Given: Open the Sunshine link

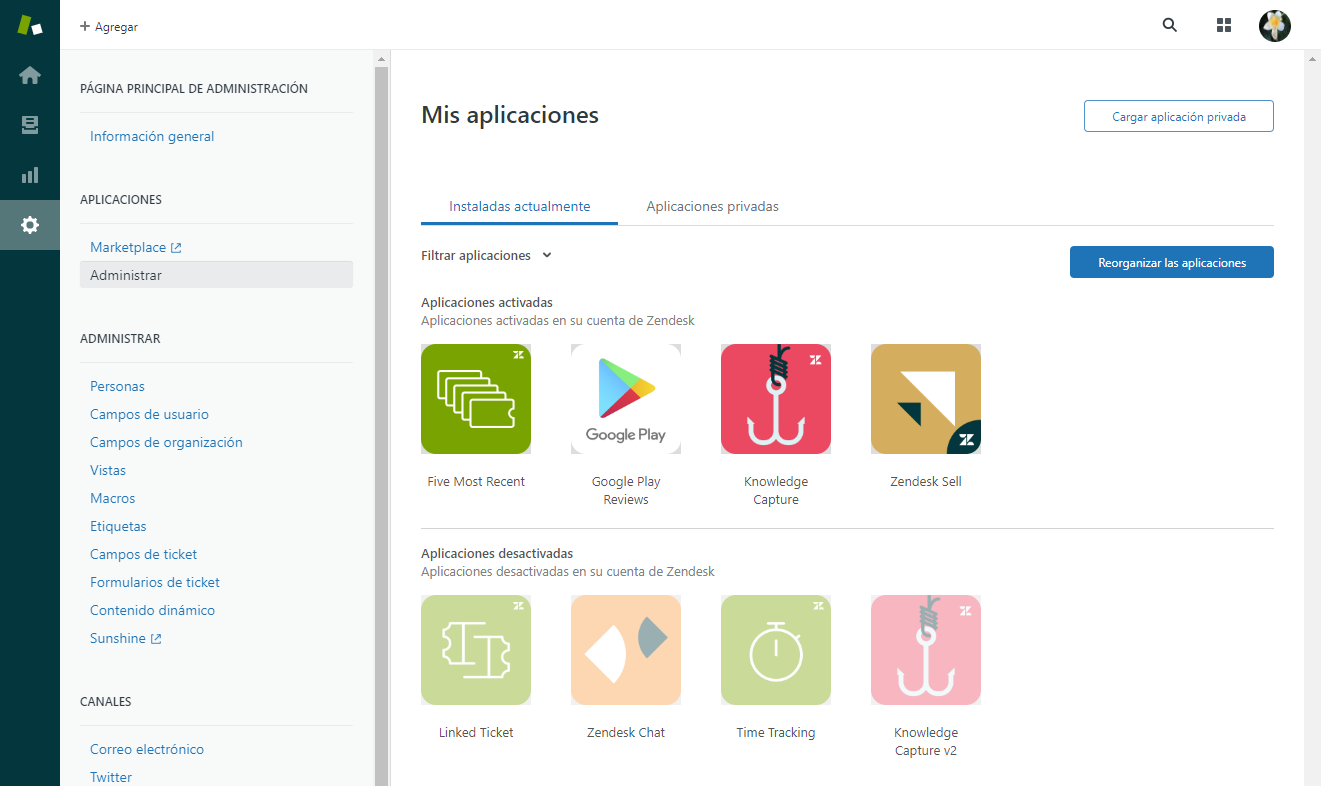Looking at the screenshot, I should click(118, 639).
